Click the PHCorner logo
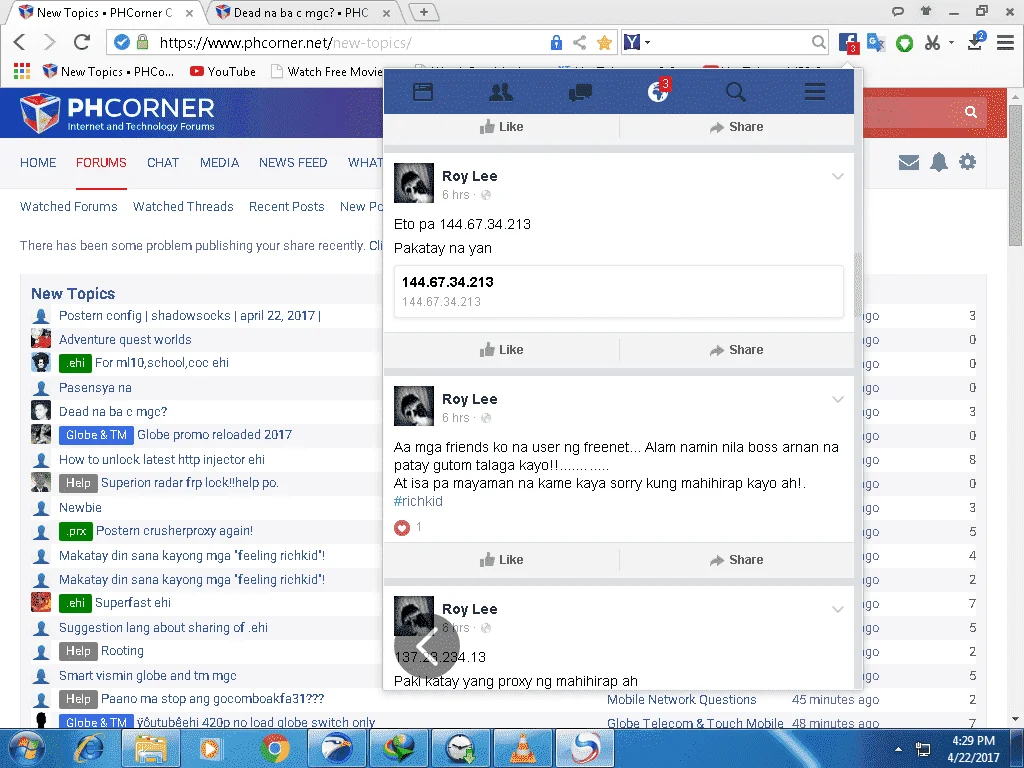The width and height of the screenshot is (1024, 768). pos(118,113)
